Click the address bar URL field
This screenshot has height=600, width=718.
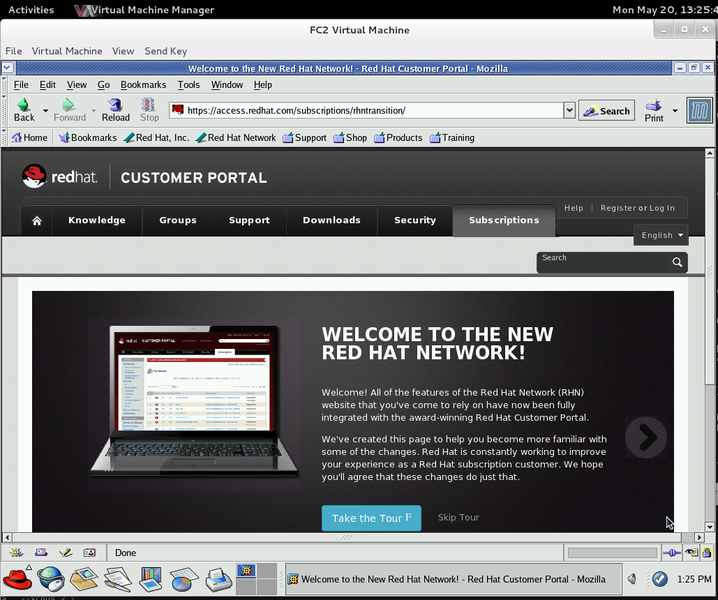point(370,111)
